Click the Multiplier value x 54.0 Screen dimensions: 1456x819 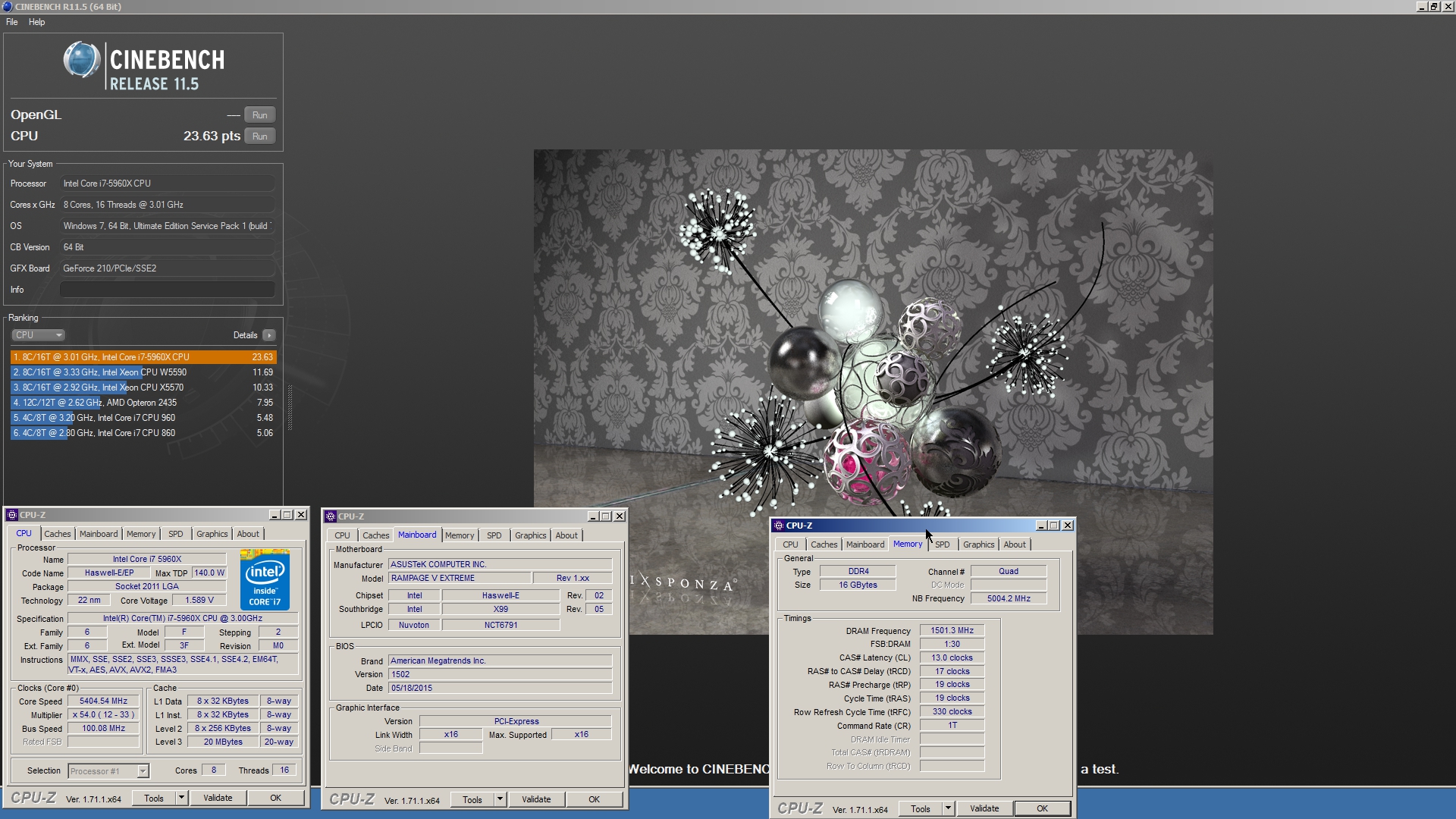coord(104,715)
